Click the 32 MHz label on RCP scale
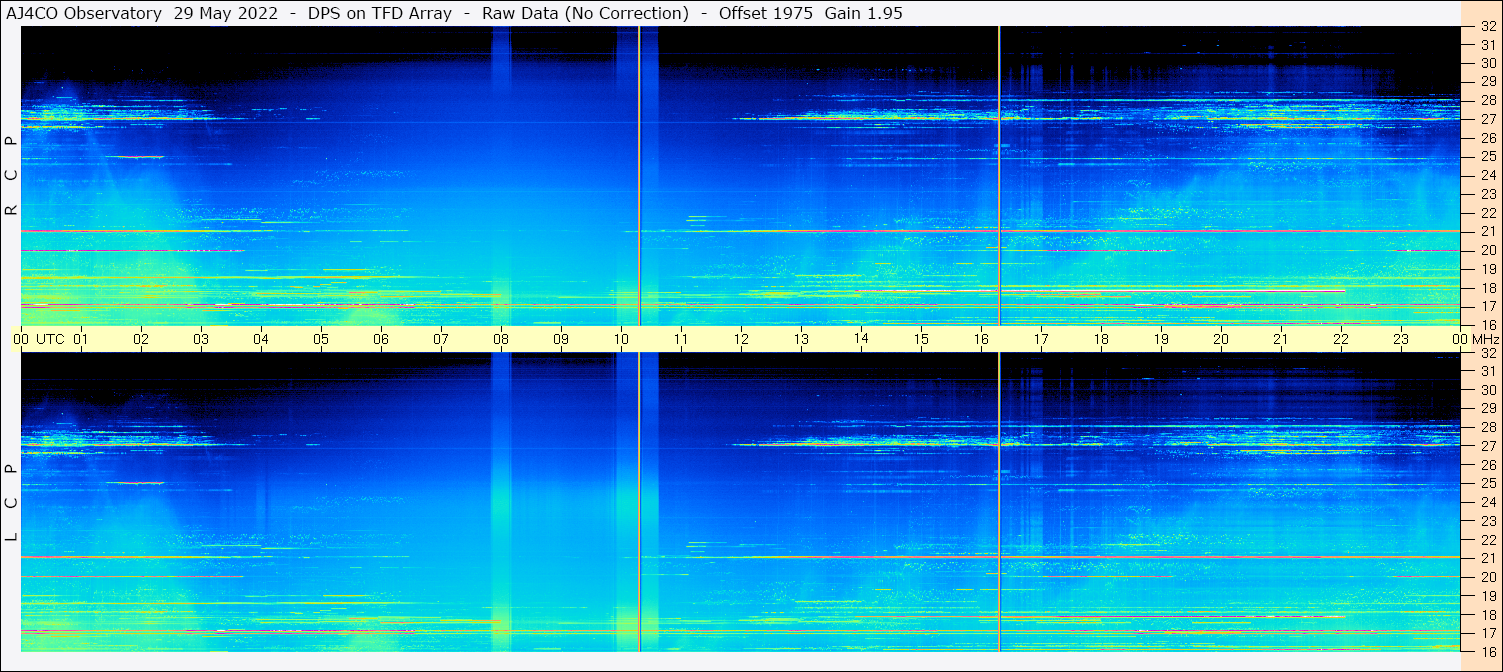The image size is (1503, 672). [1487, 27]
